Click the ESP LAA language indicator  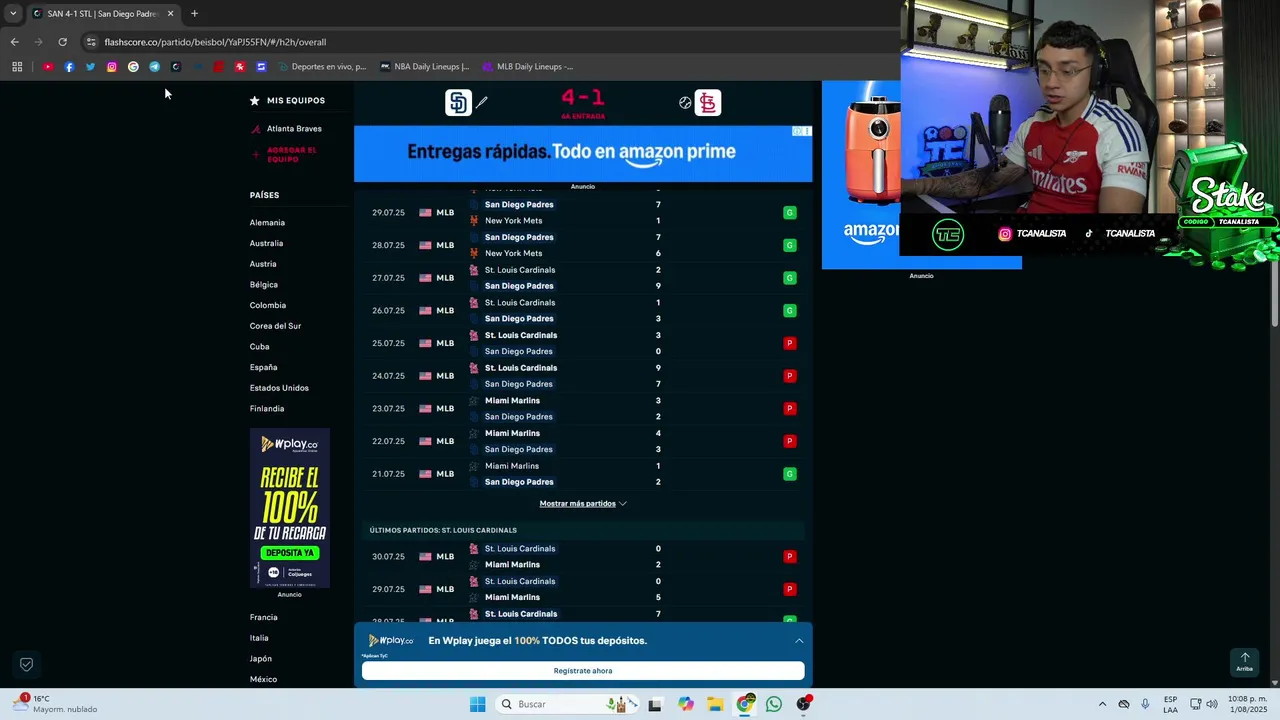tap(1170, 704)
